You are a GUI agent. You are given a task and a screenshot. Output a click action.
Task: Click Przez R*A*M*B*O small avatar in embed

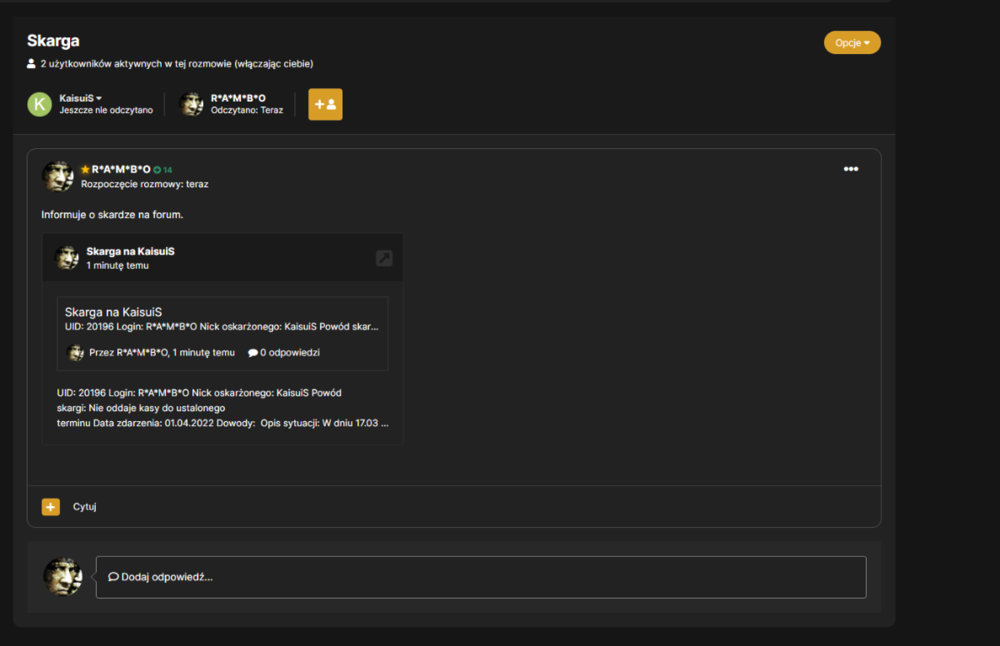pos(76,353)
